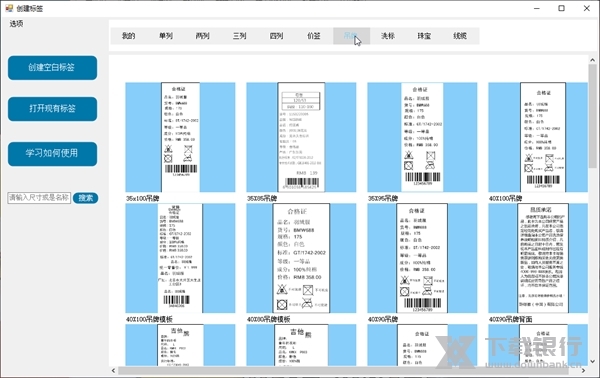Switch to the 线缆 tab

pos(460,36)
